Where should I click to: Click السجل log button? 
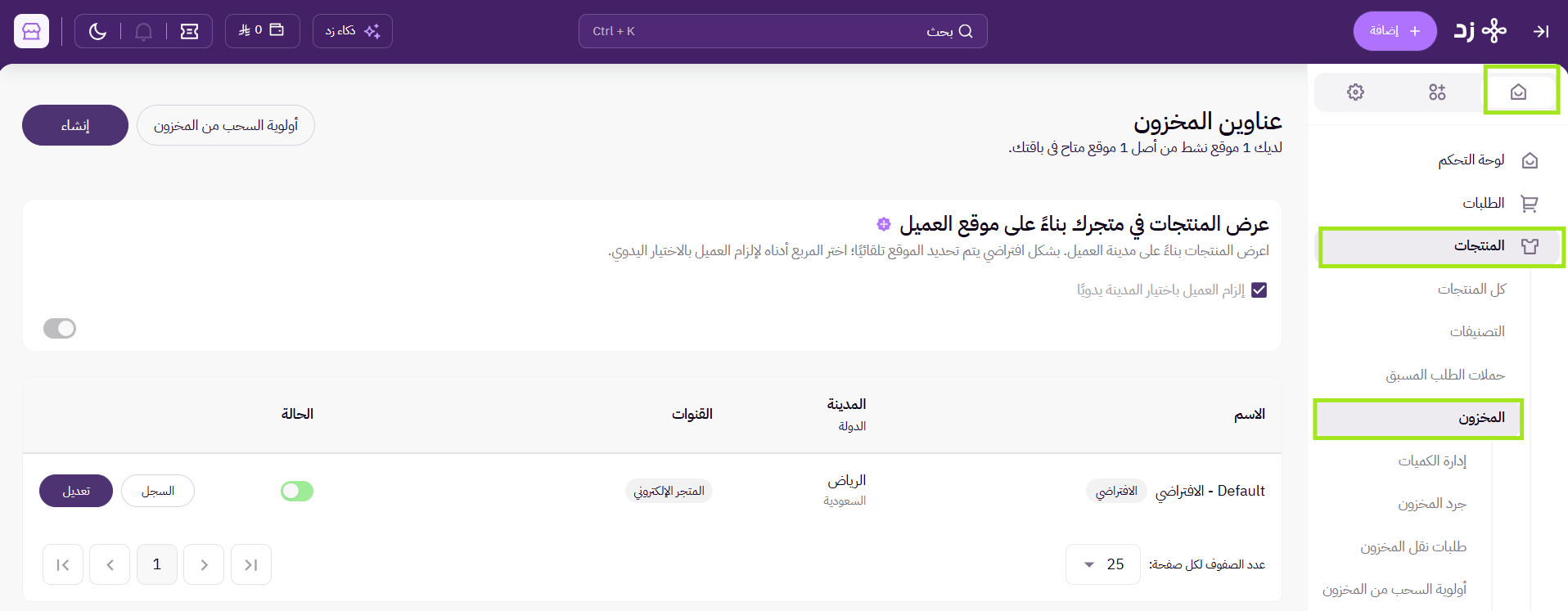[158, 491]
